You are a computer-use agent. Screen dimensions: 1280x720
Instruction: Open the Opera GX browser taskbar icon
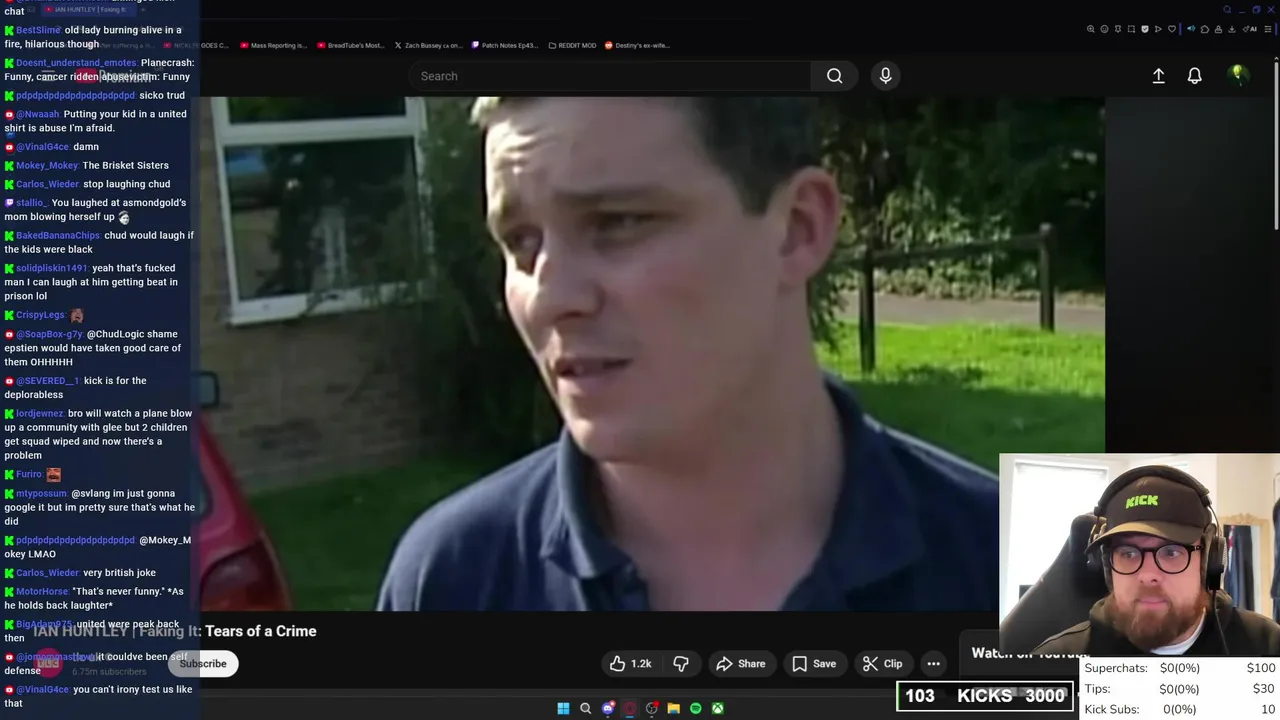(x=630, y=708)
